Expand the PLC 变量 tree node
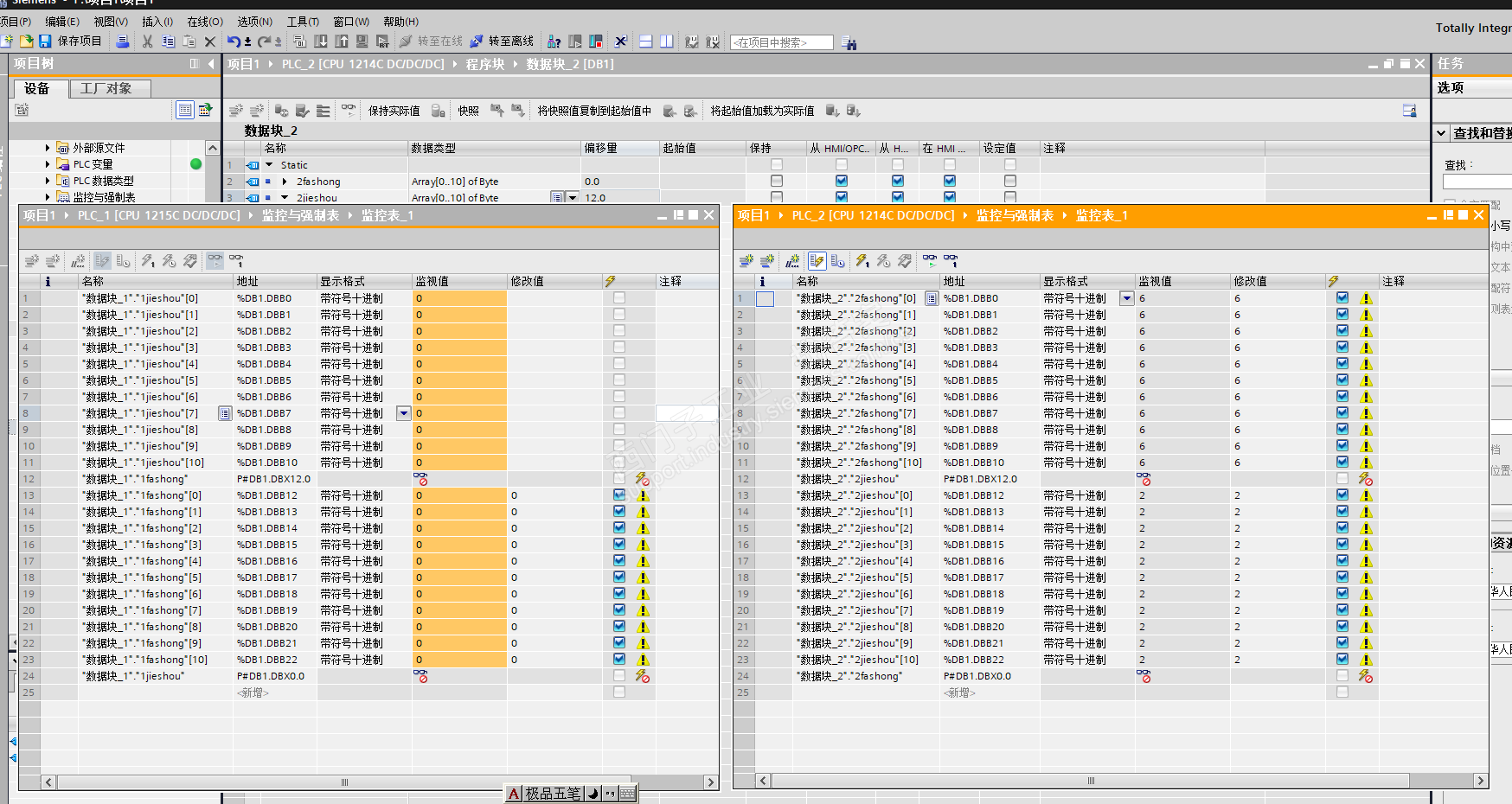1512x804 pixels. pos(48,164)
